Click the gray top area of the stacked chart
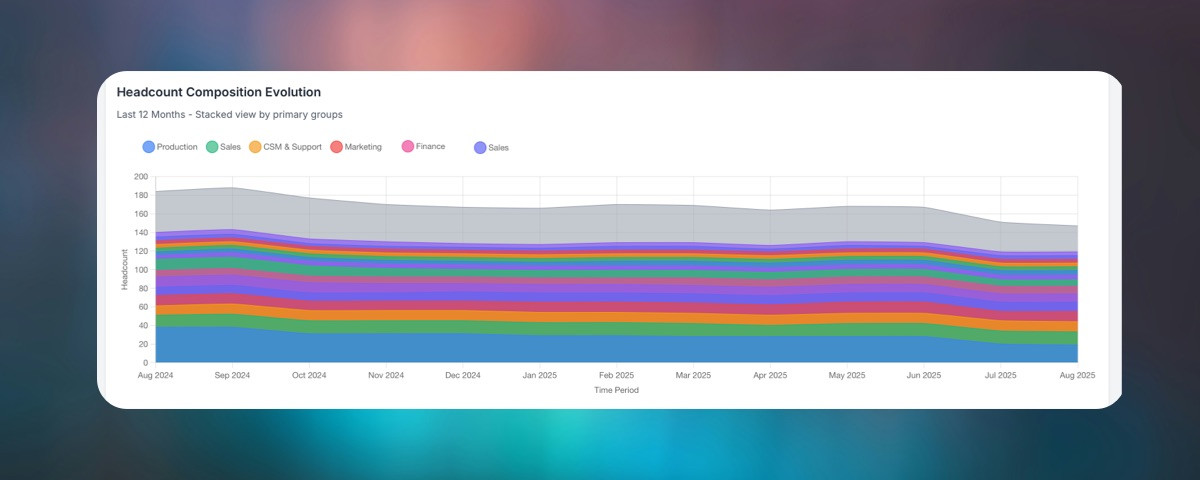 [x=616, y=223]
